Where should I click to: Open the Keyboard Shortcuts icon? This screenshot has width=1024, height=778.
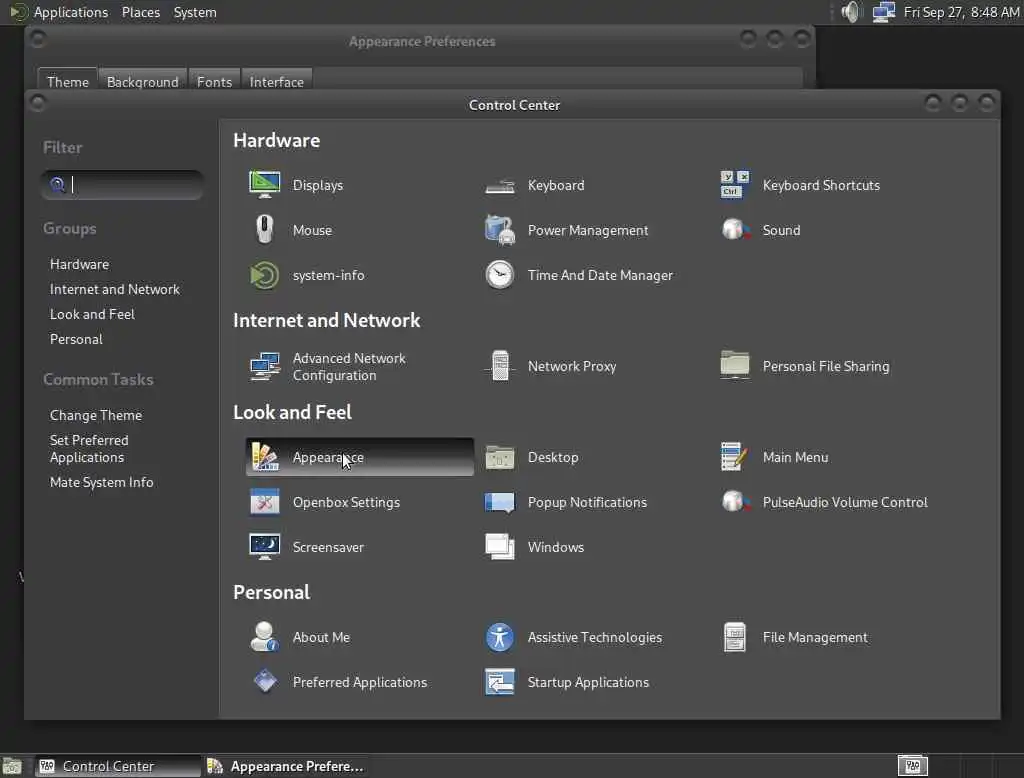pos(735,185)
